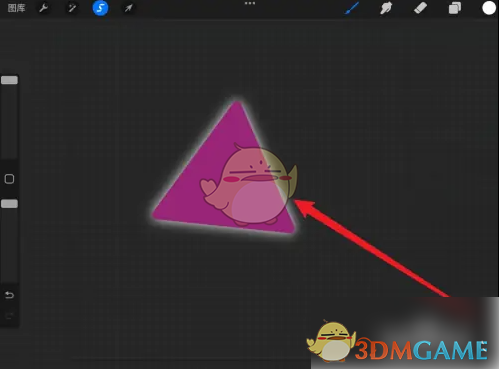Click the brush size slider handle
The width and height of the screenshot is (499, 369).
(9, 80)
